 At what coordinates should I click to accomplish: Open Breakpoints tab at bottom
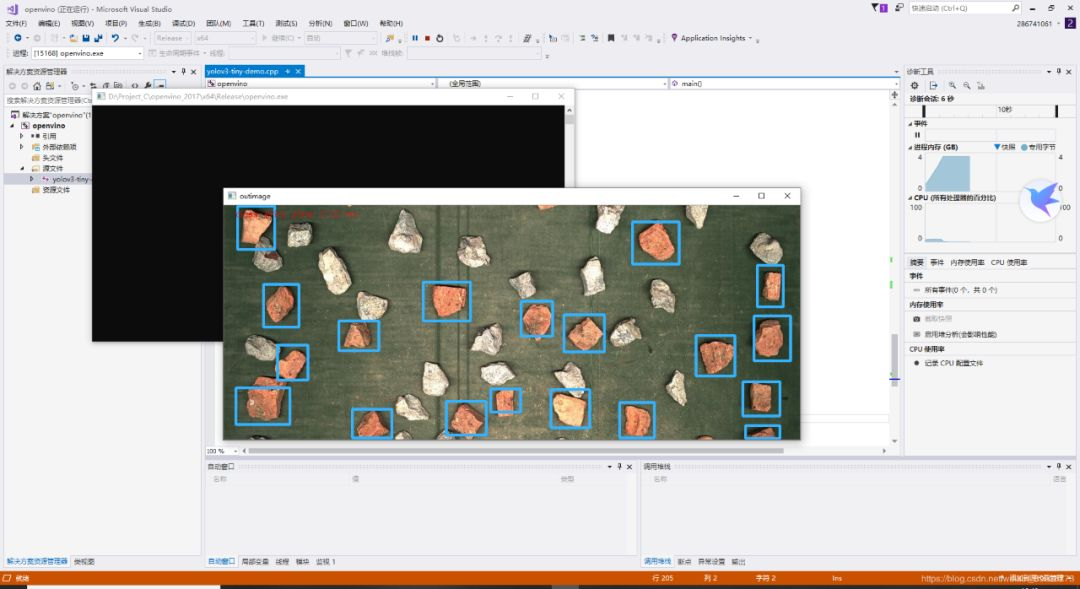point(684,561)
